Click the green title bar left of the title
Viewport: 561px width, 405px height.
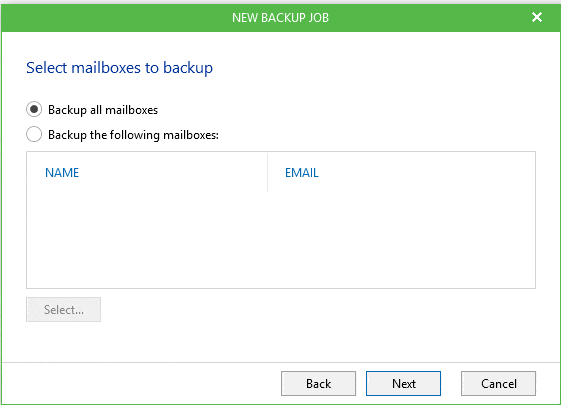[x=116, y=18]
